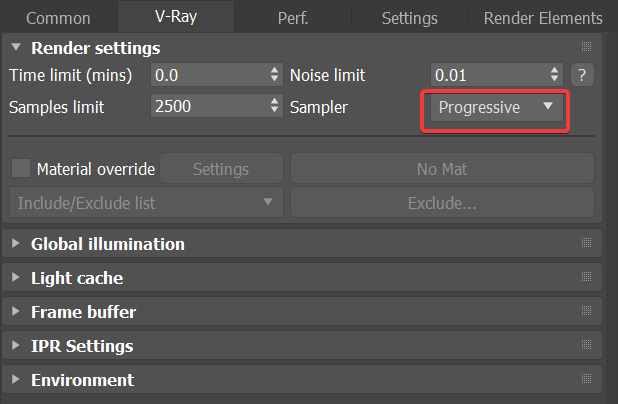618x404 pixels.
Task: Click the Noise limit spinner arrows
Action: 556,75
